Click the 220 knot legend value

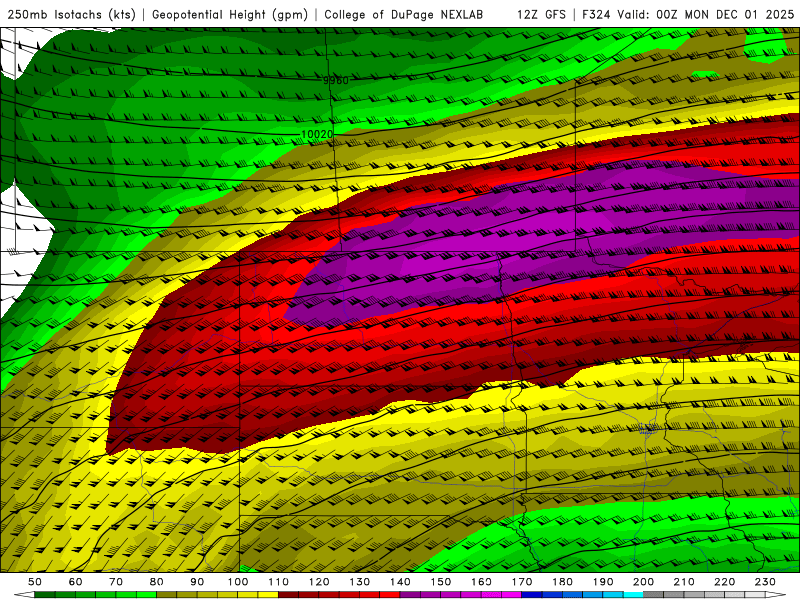(x=724, y=582)
